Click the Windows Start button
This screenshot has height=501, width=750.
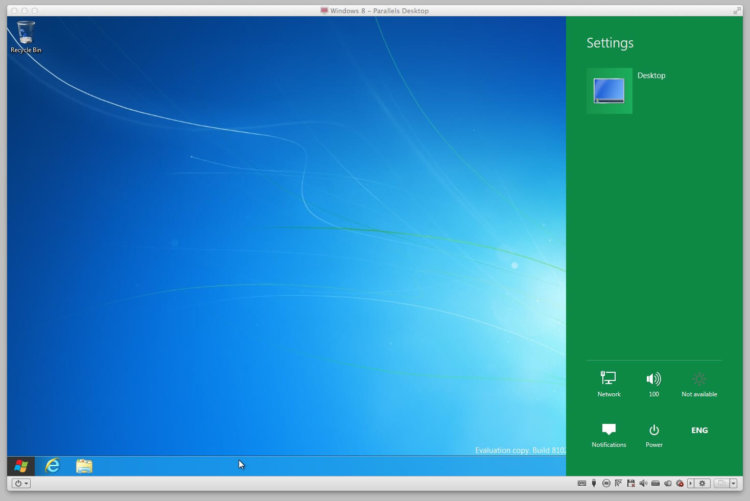click(x=21, y=466)
